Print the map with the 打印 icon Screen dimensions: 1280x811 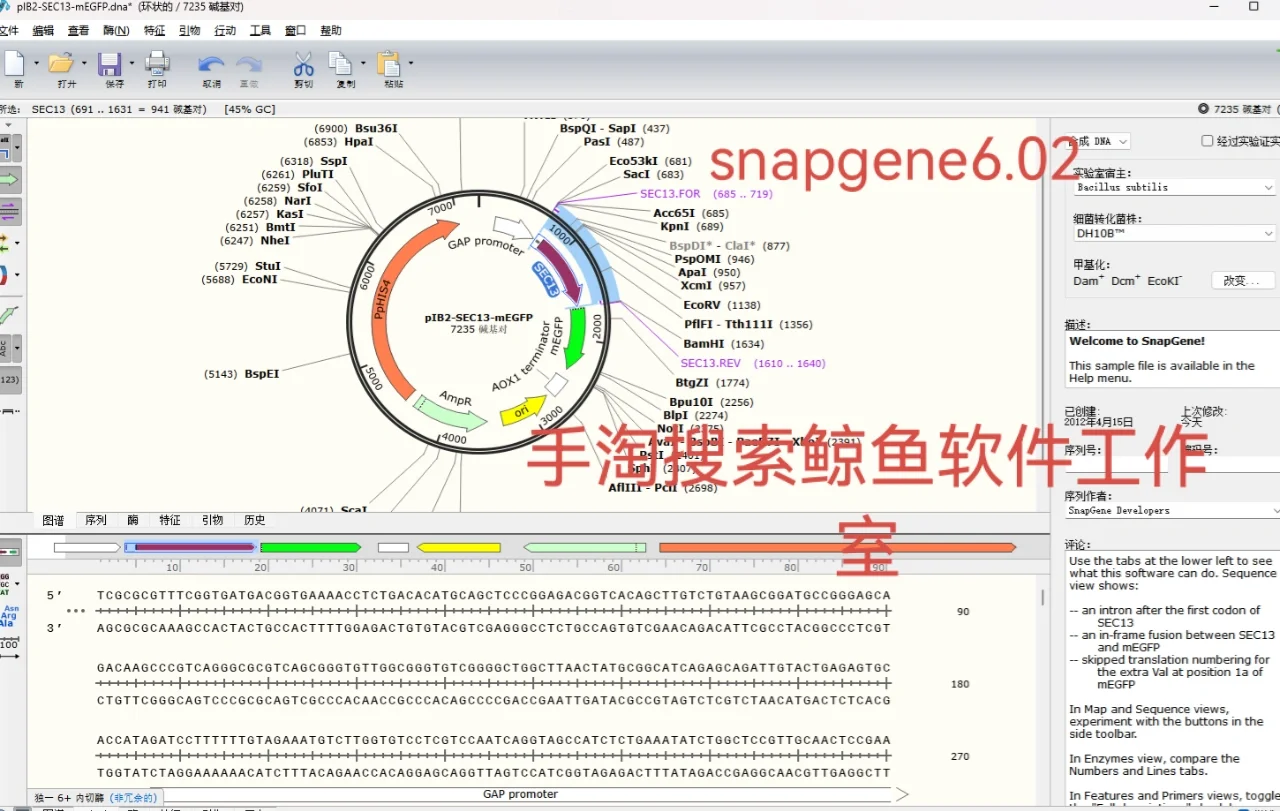coord(157,64)
